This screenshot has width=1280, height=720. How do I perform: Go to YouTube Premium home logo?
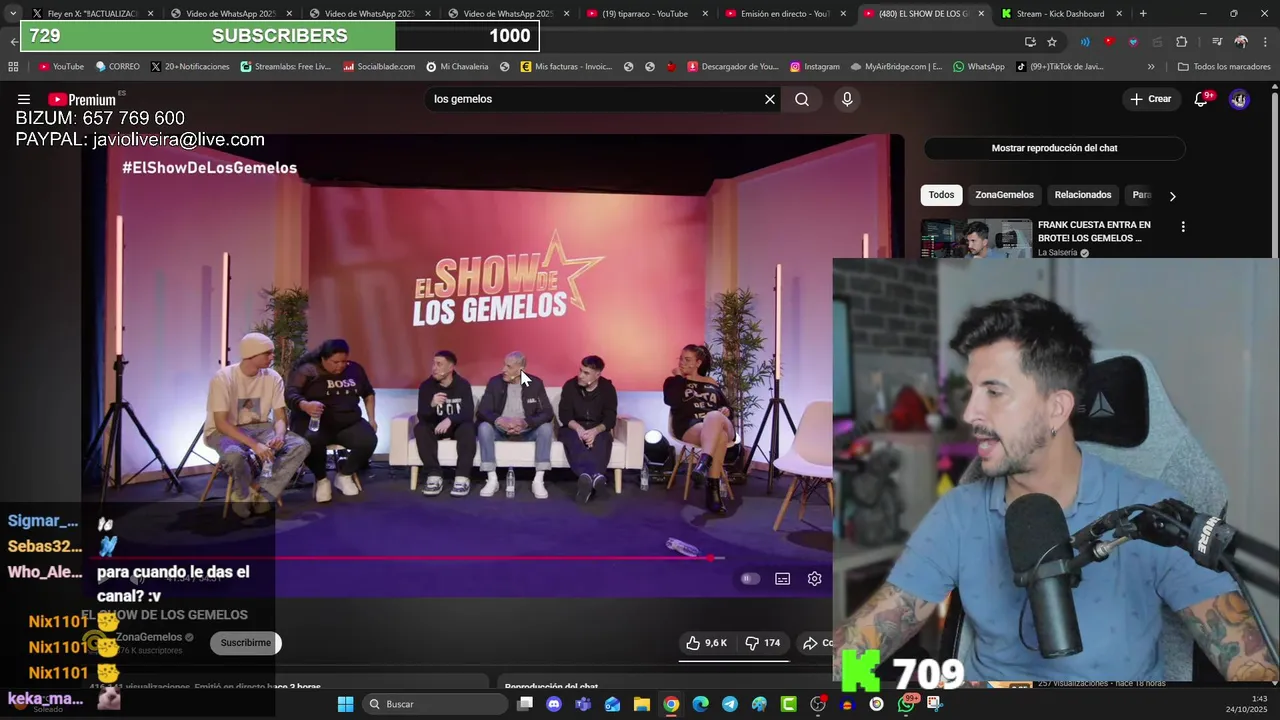(82, 99)
